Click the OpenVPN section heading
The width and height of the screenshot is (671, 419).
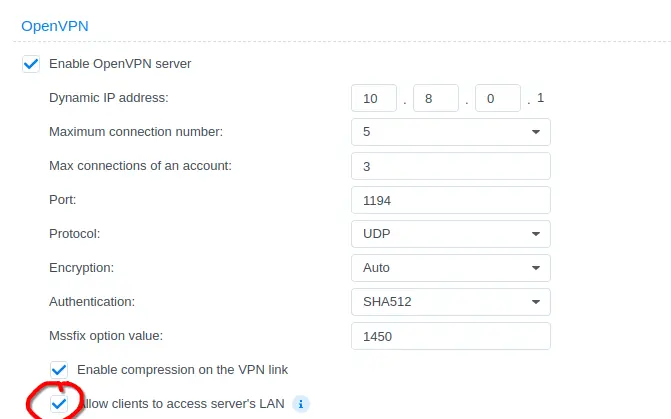tap(55, 26)
